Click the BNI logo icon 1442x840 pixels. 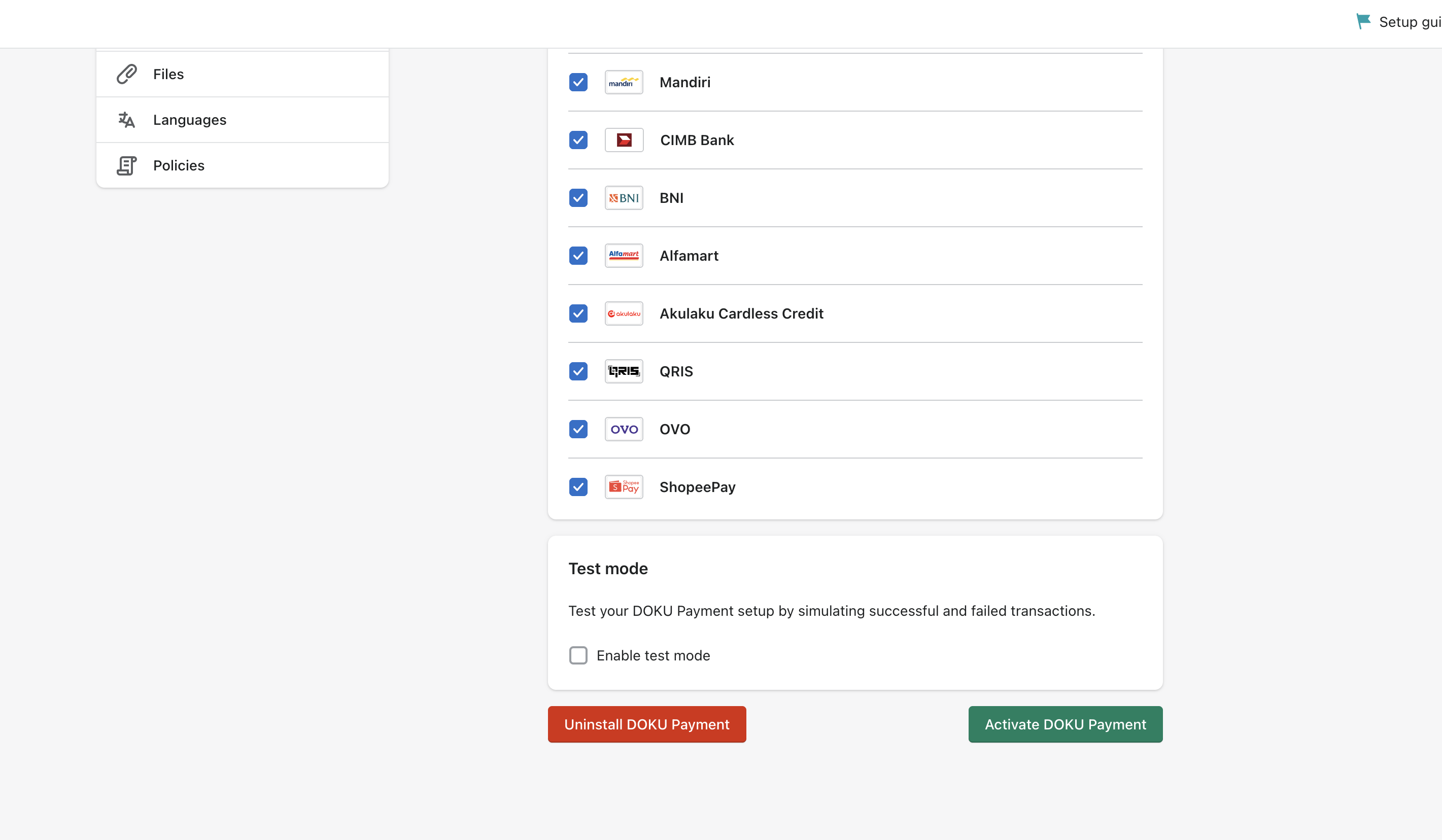624,198
